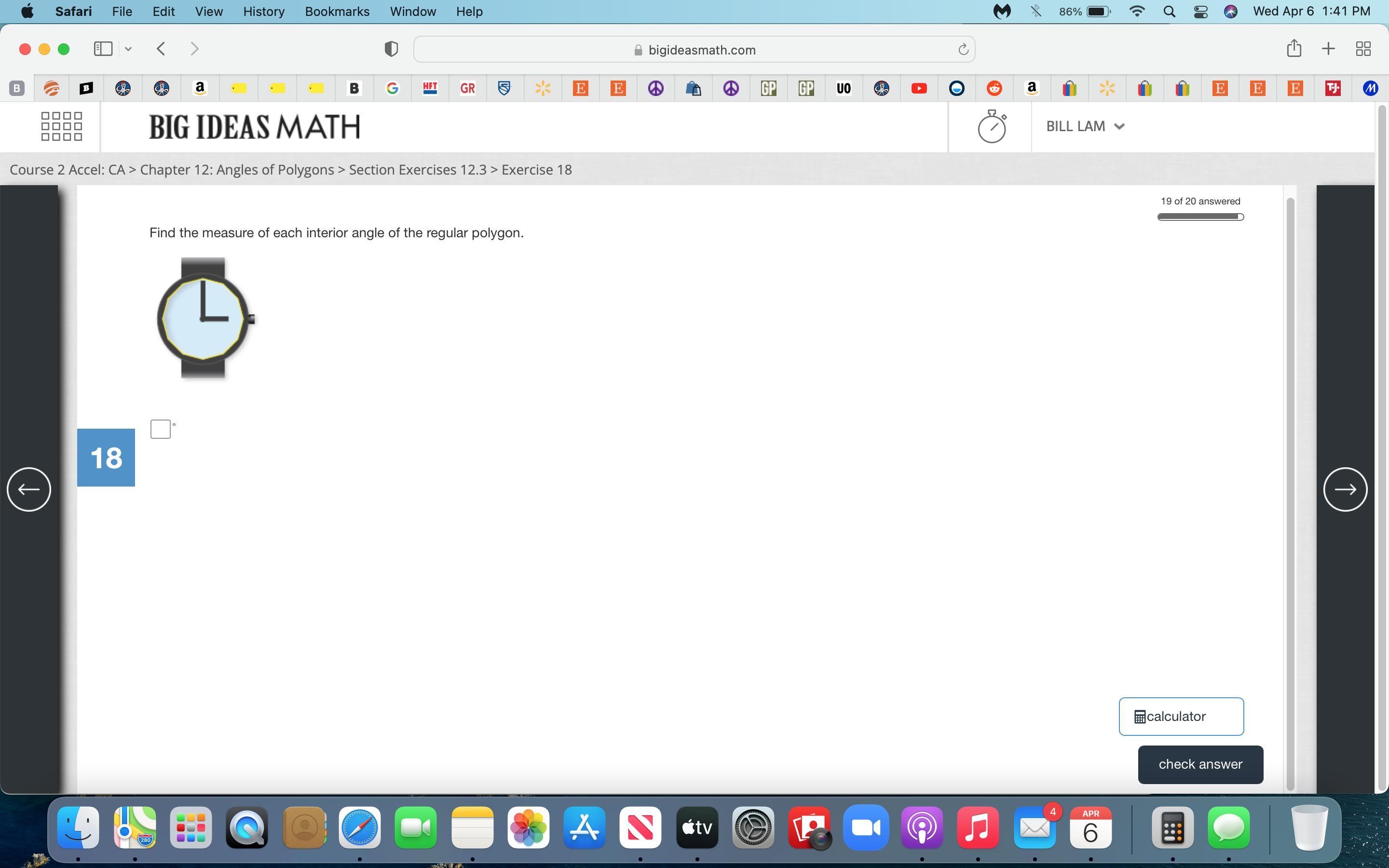Toggle Safari sidebar button
Screen dimensions: 1389x868
point(103,49)
